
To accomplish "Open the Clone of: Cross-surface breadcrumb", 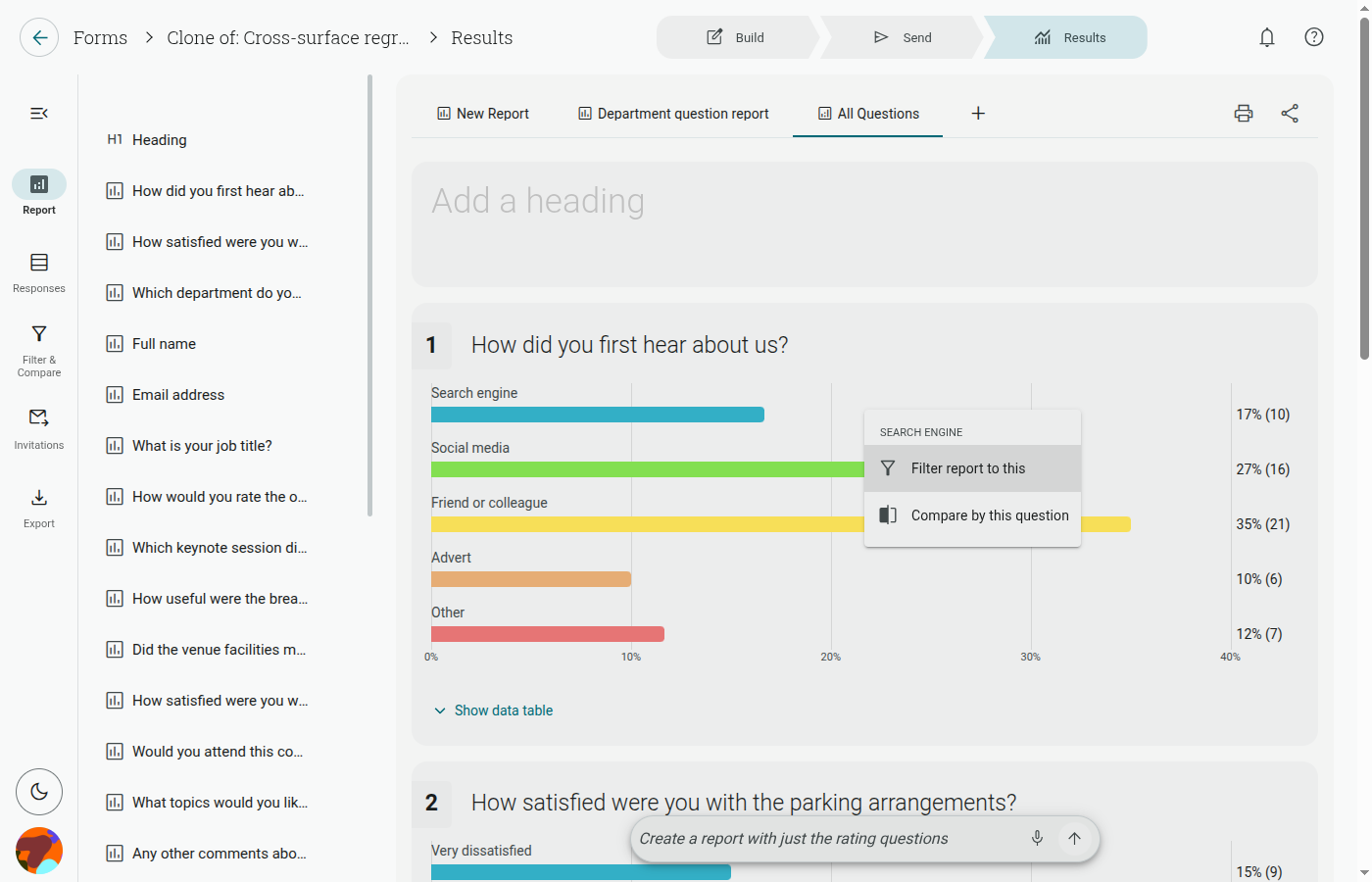I will [288, 37].
